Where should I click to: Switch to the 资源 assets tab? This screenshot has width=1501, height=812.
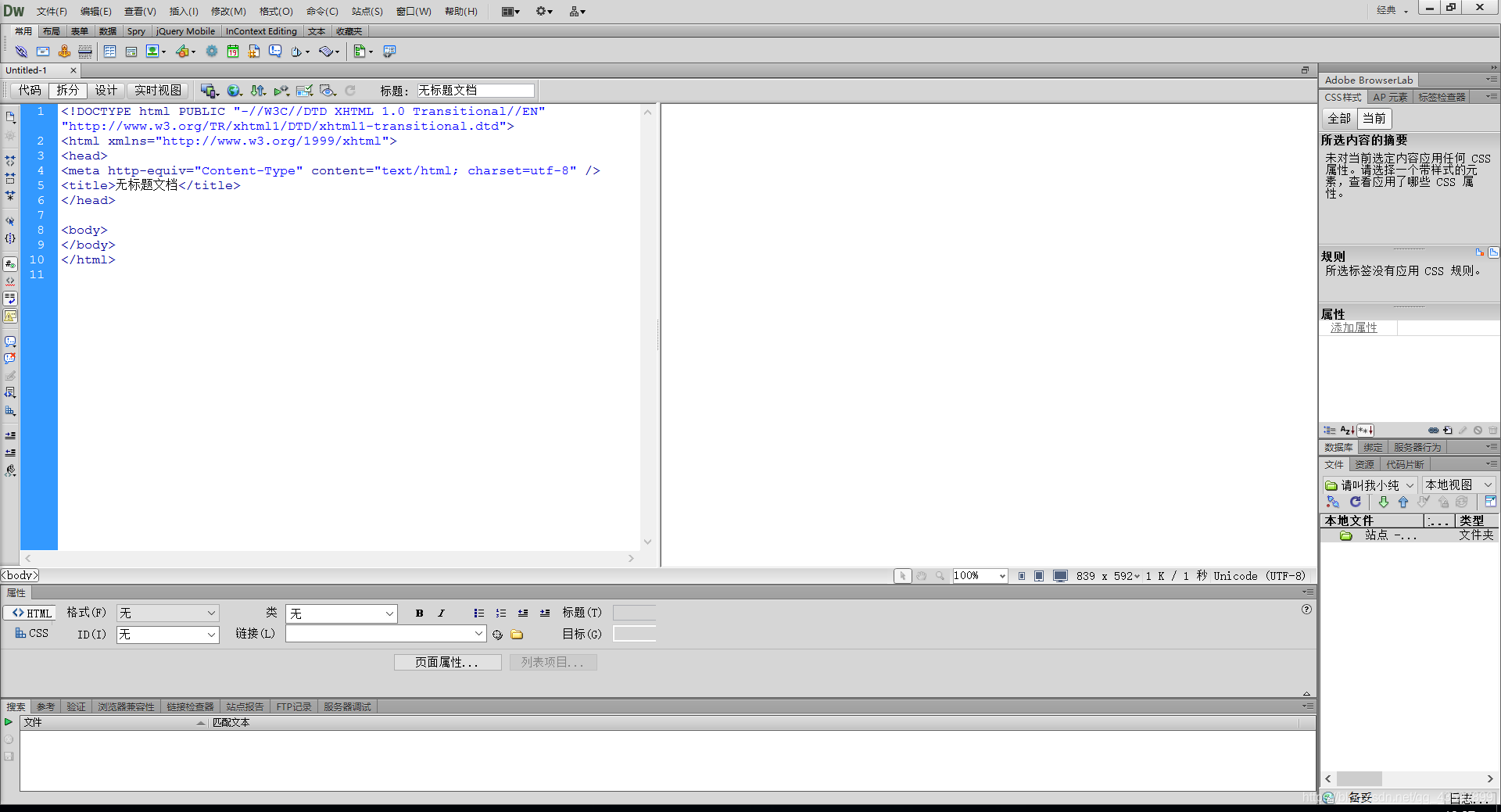pyautogui.click(x=1364, y=465)
